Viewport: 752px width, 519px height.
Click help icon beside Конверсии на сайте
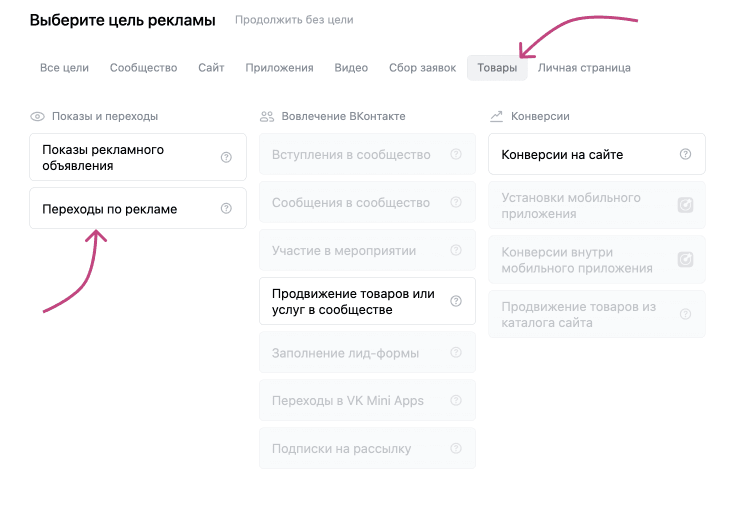tap(685, 155)
